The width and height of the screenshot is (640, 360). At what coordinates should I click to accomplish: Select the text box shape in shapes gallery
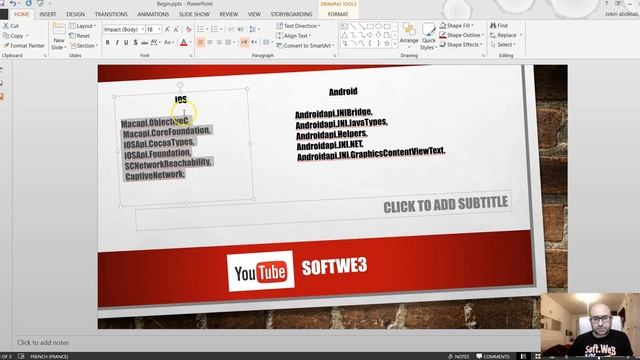344,26
